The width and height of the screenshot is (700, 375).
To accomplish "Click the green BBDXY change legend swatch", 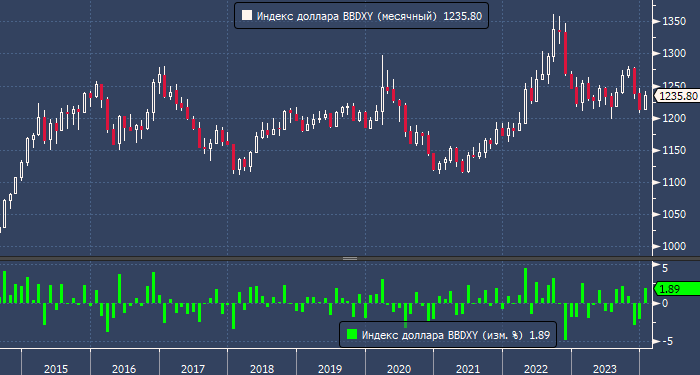I will [352, 335].
